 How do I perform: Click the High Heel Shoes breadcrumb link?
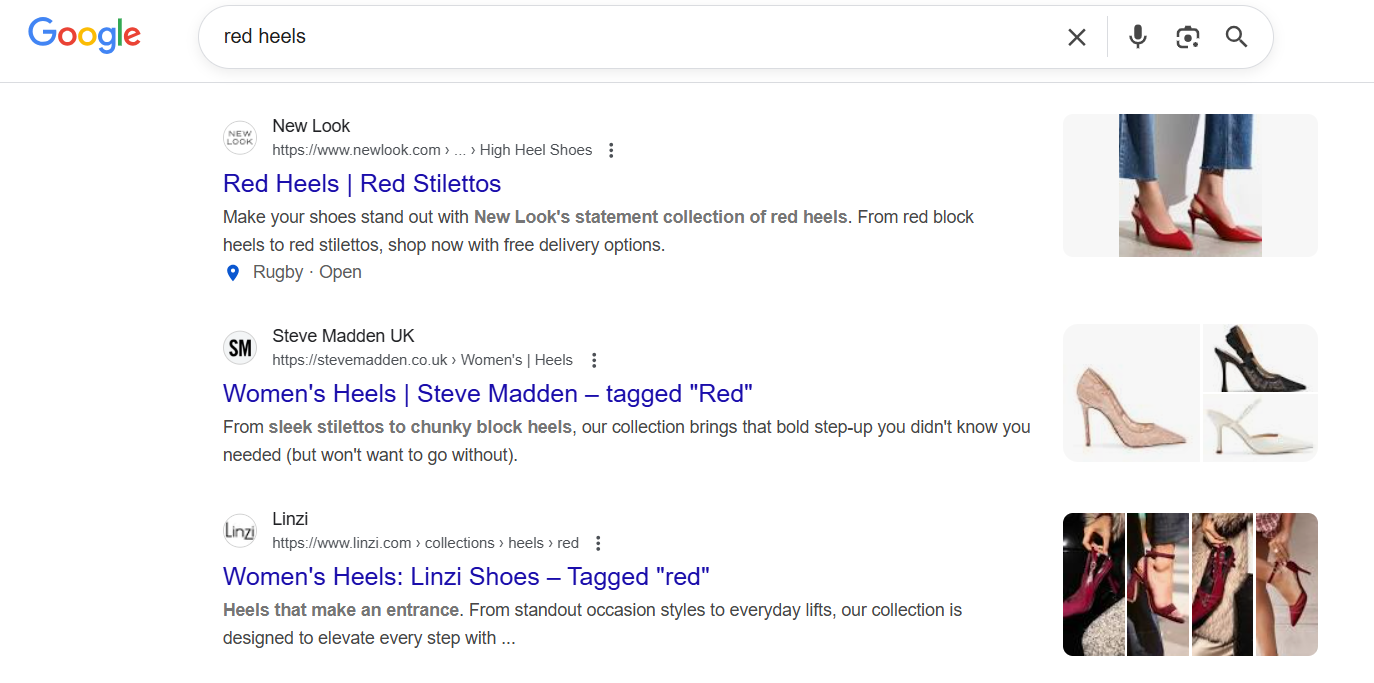pyautogui.click(x=536, y=149)
